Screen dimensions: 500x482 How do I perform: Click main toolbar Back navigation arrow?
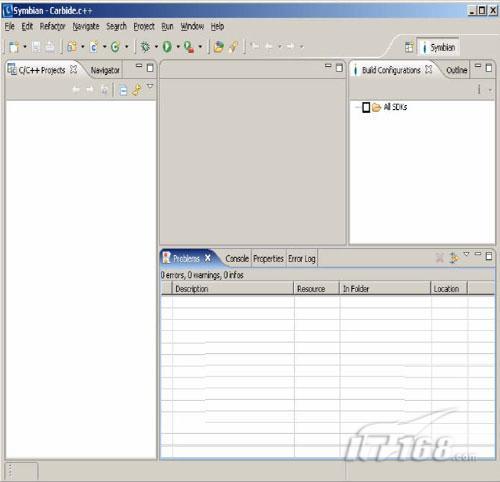click(269, 46)
